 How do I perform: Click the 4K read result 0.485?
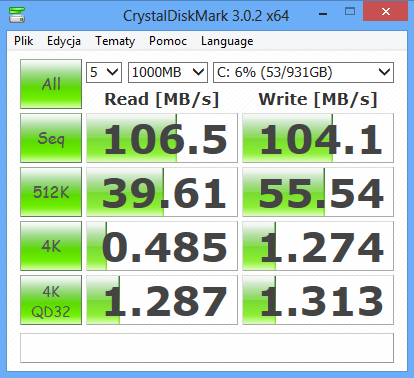(162, 246)
